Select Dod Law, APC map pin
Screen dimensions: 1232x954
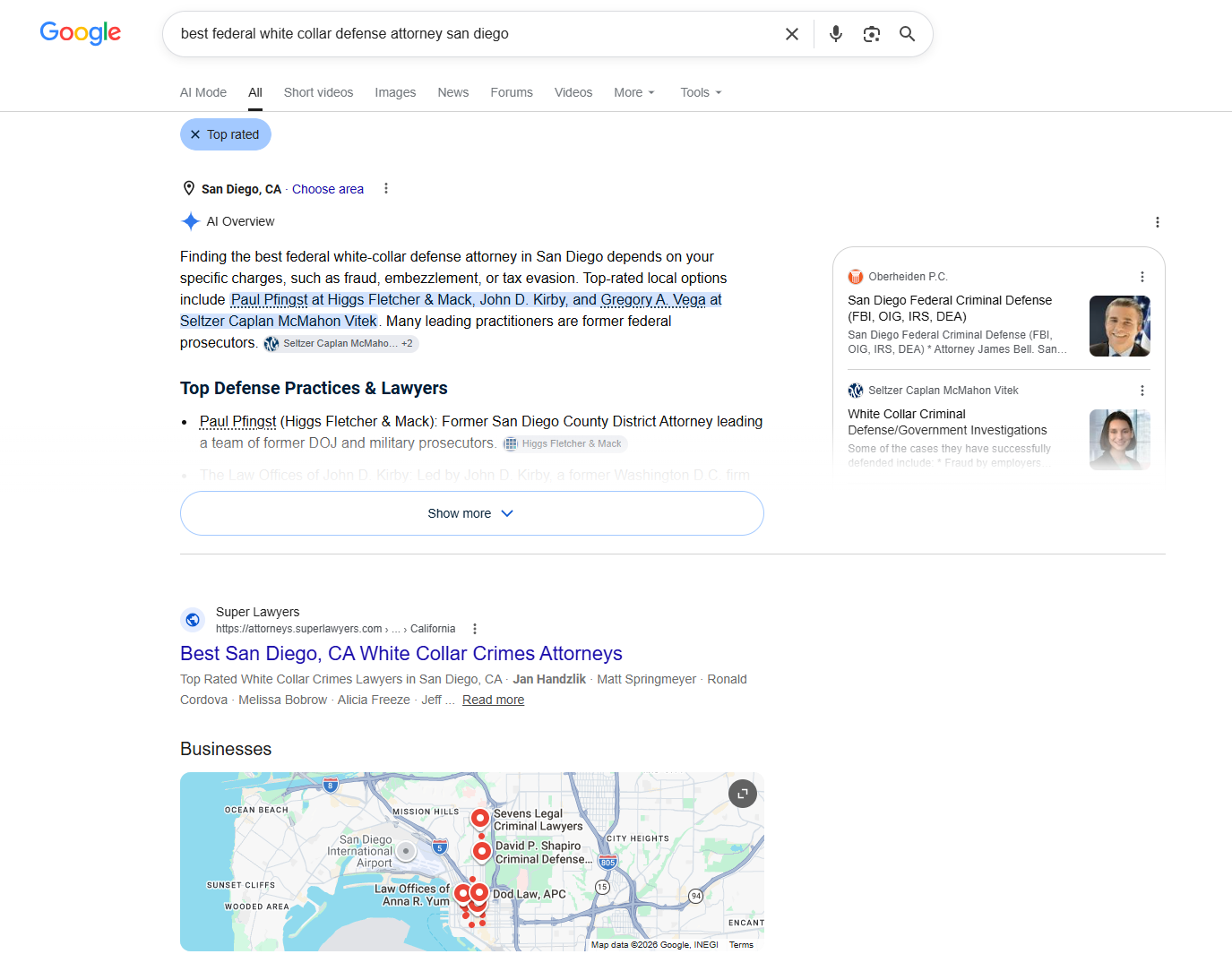479,892
